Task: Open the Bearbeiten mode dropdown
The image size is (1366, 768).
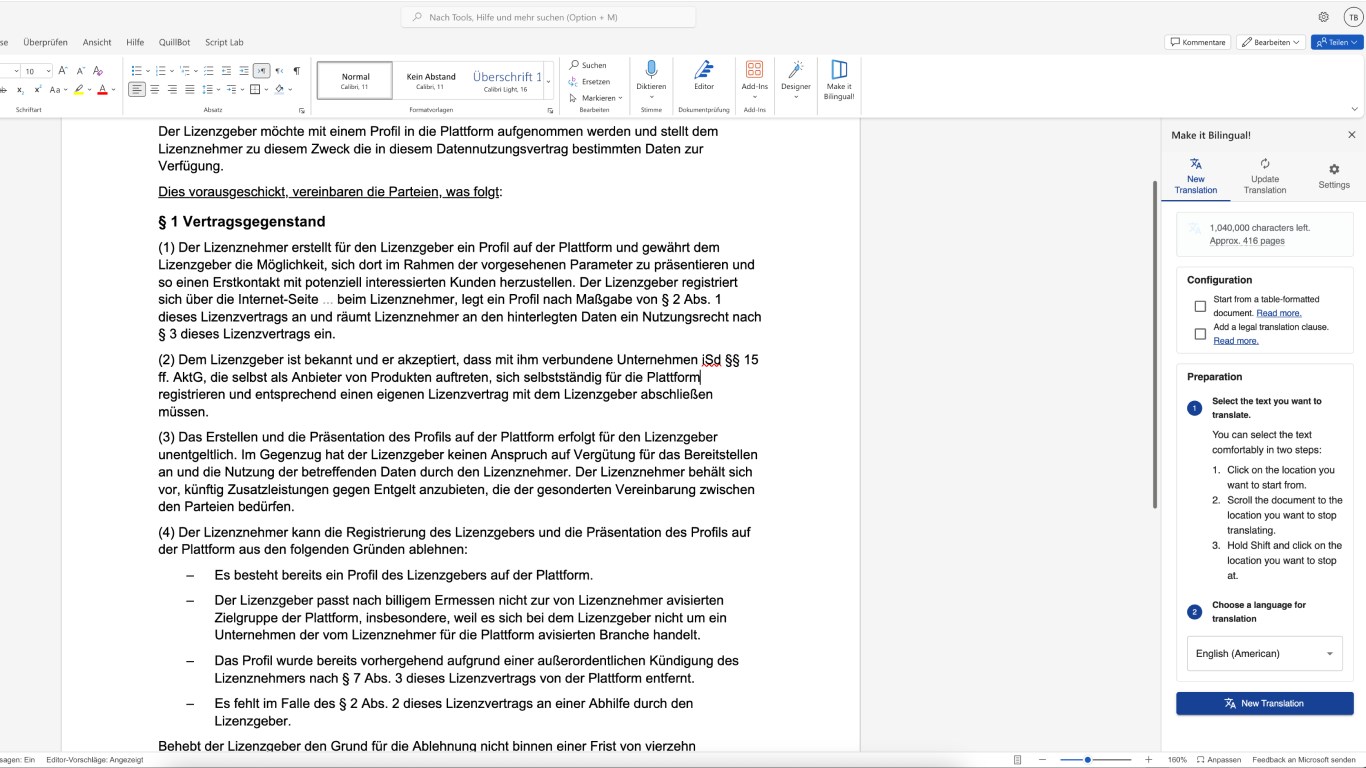Action: pyautogui.click(x=1271, y=42)
